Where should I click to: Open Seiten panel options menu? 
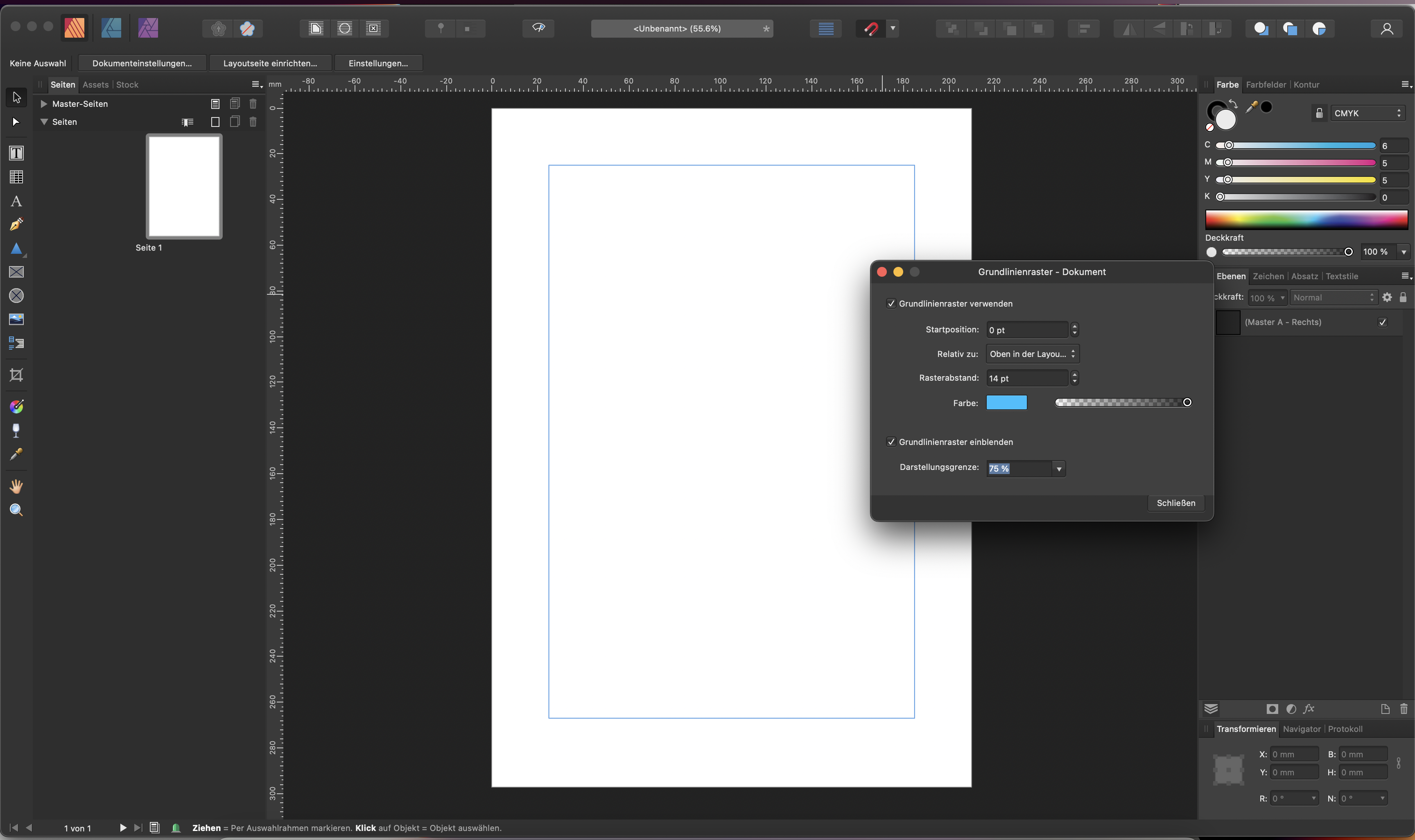click(256, 84)
